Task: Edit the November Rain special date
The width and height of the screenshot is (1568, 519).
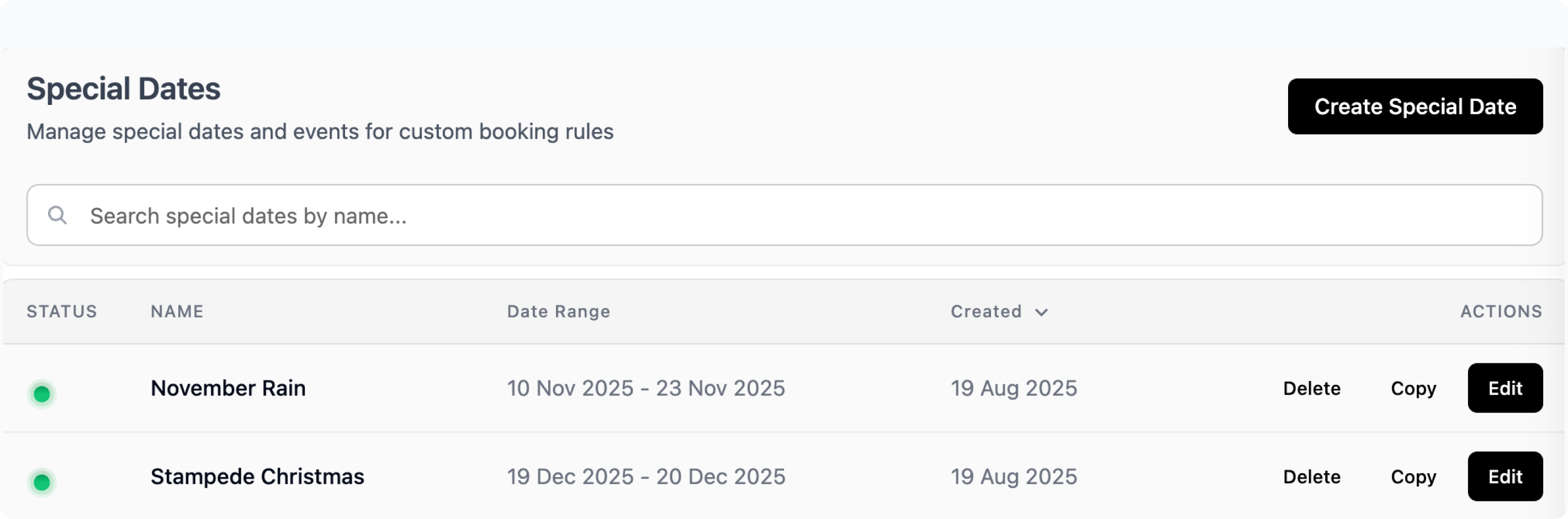Action: point(1505,388)
